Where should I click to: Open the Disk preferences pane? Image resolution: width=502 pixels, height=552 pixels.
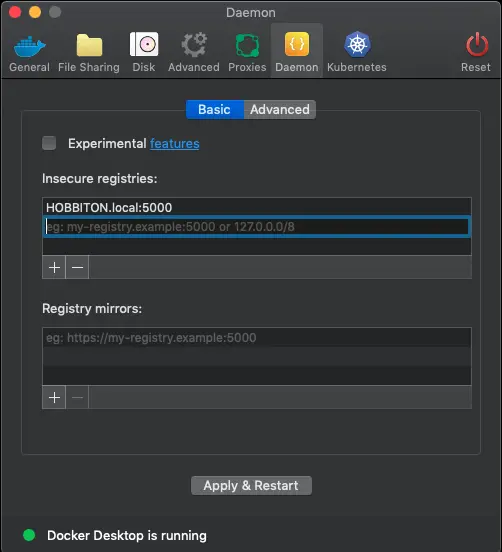(x=144, y=53)
